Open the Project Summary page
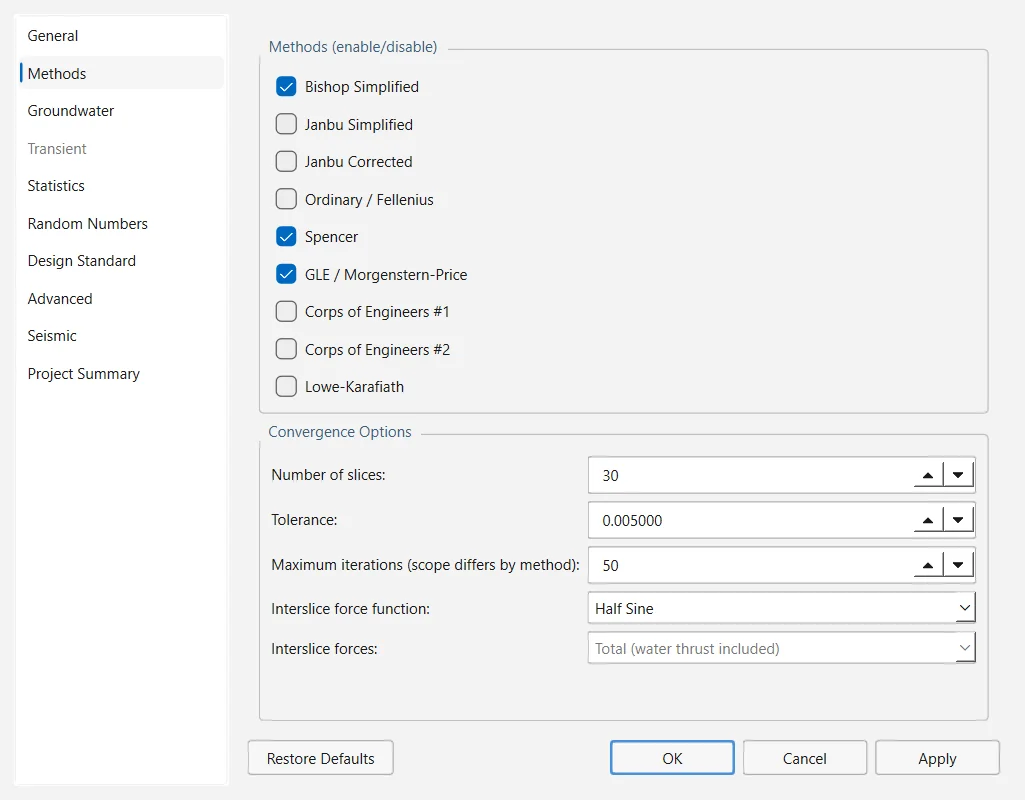1025x800 pixels. click(122, 374)
